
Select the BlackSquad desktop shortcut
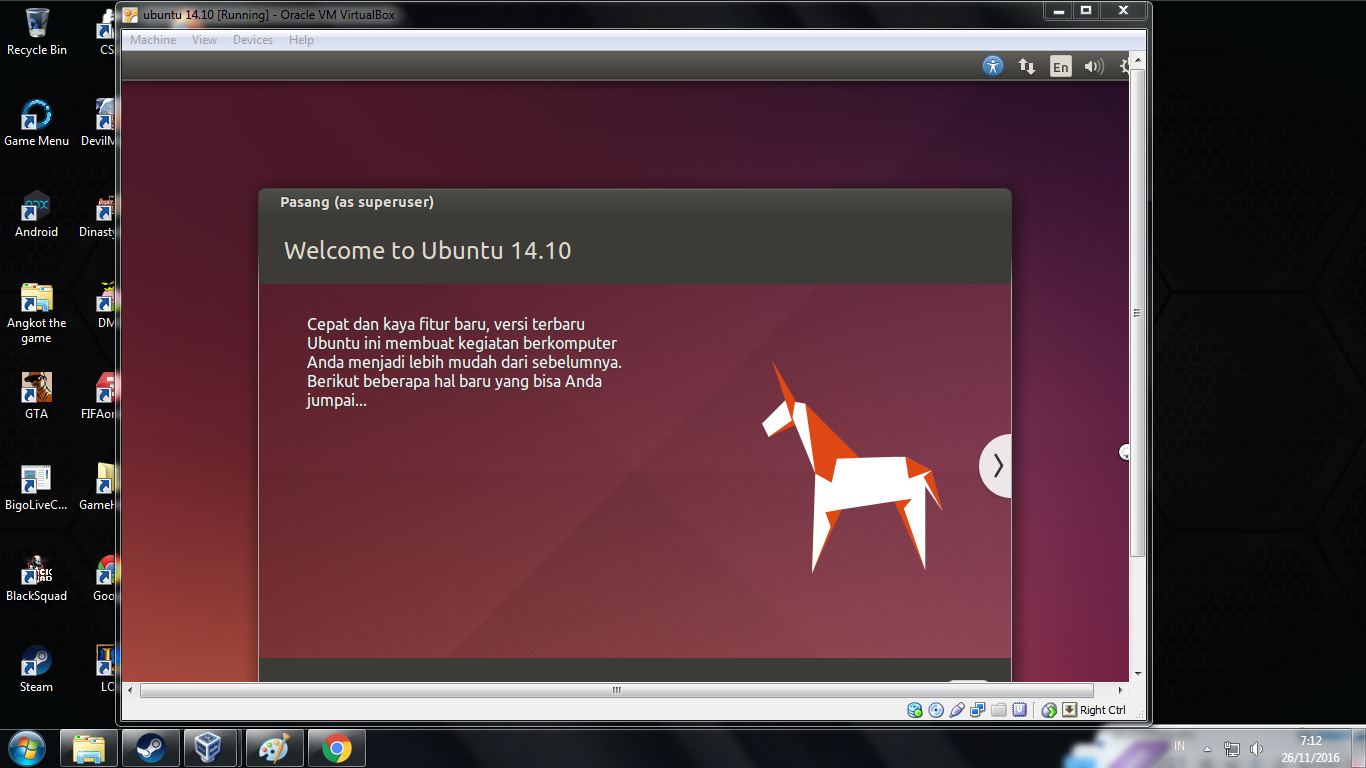click(37, 577)
